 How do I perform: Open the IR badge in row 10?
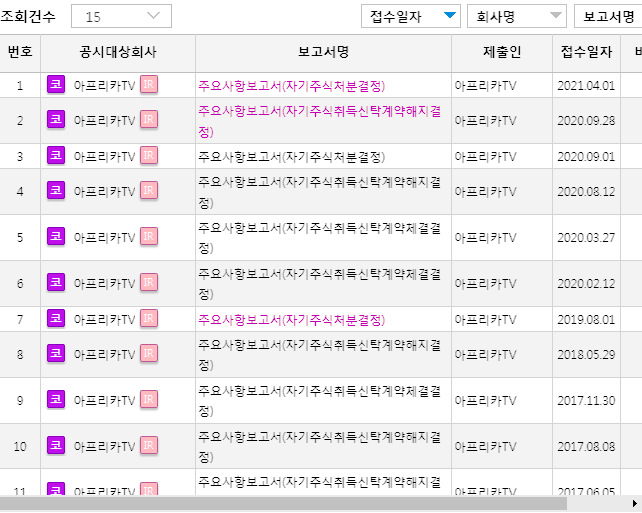(x=149, y=445)
